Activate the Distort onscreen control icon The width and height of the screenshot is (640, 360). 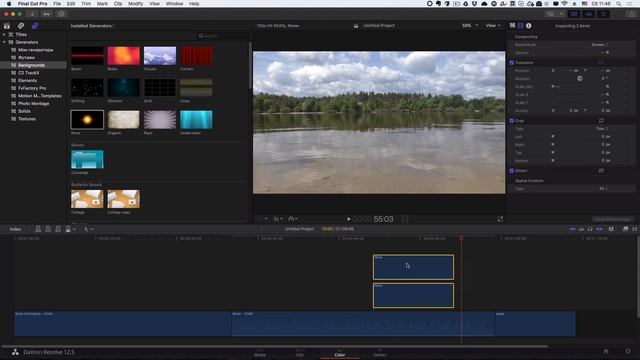click(x=601, y=171)
